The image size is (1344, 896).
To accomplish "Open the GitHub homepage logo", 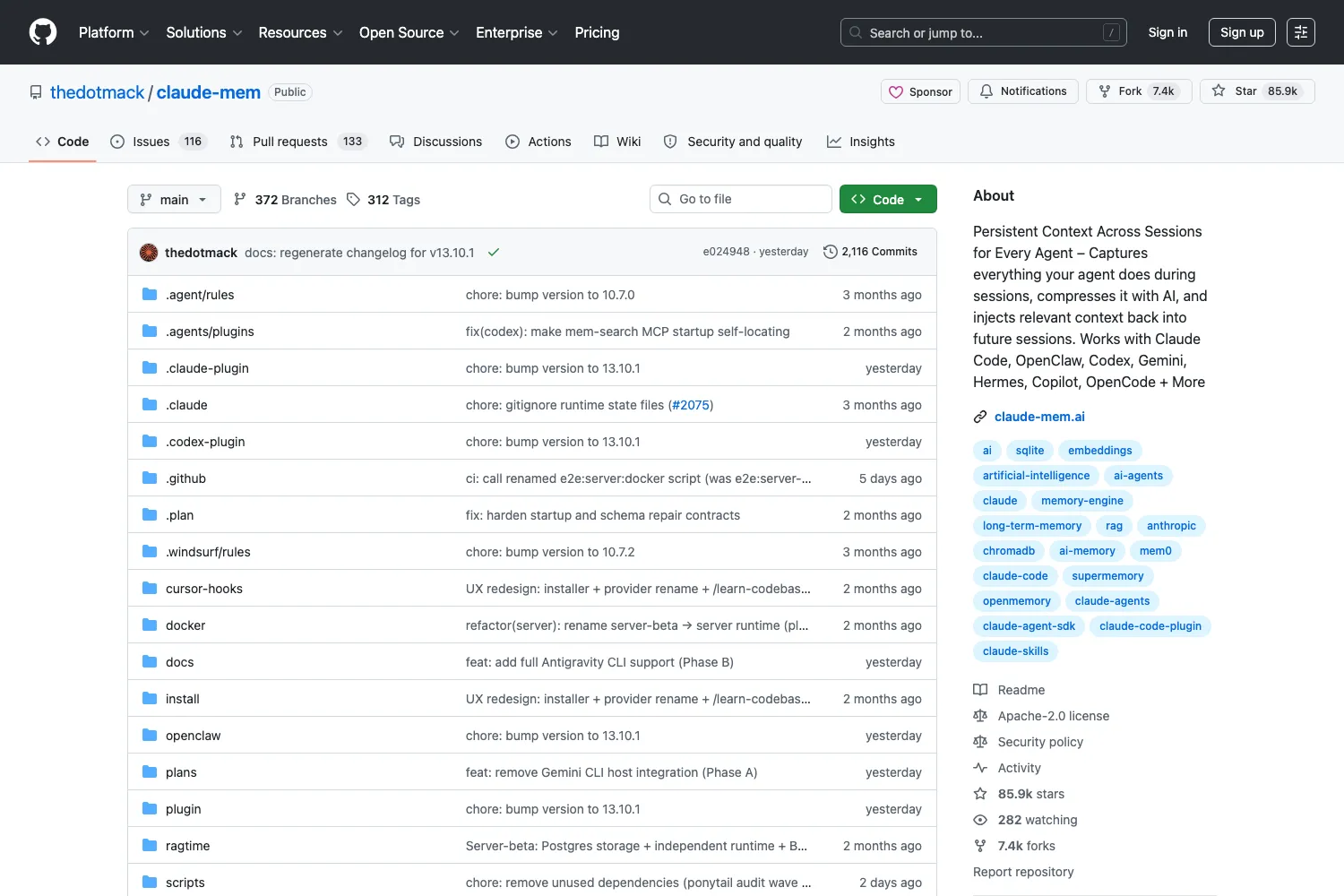I will (43, 32).
